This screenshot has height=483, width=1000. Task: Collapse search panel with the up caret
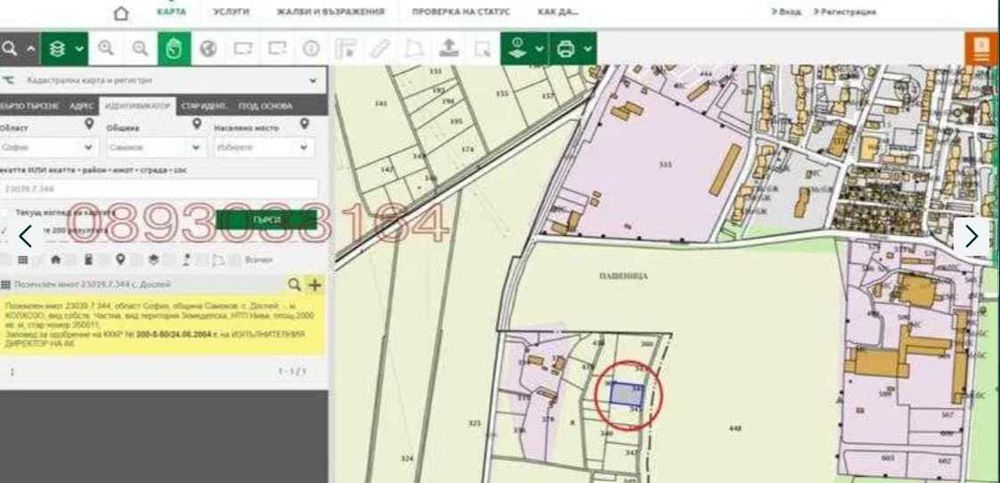pyautogui.click(x=31, y=48)
